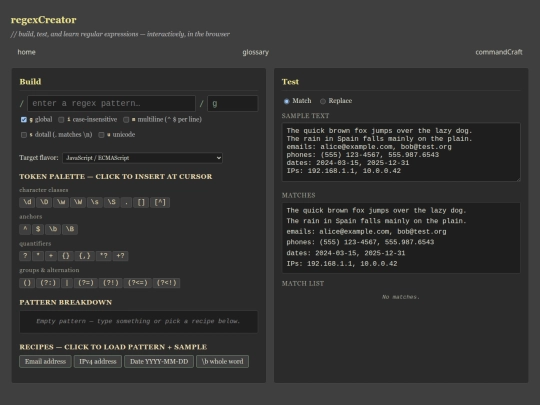
Task: Go to the home nav link
Action: [27, 52]
